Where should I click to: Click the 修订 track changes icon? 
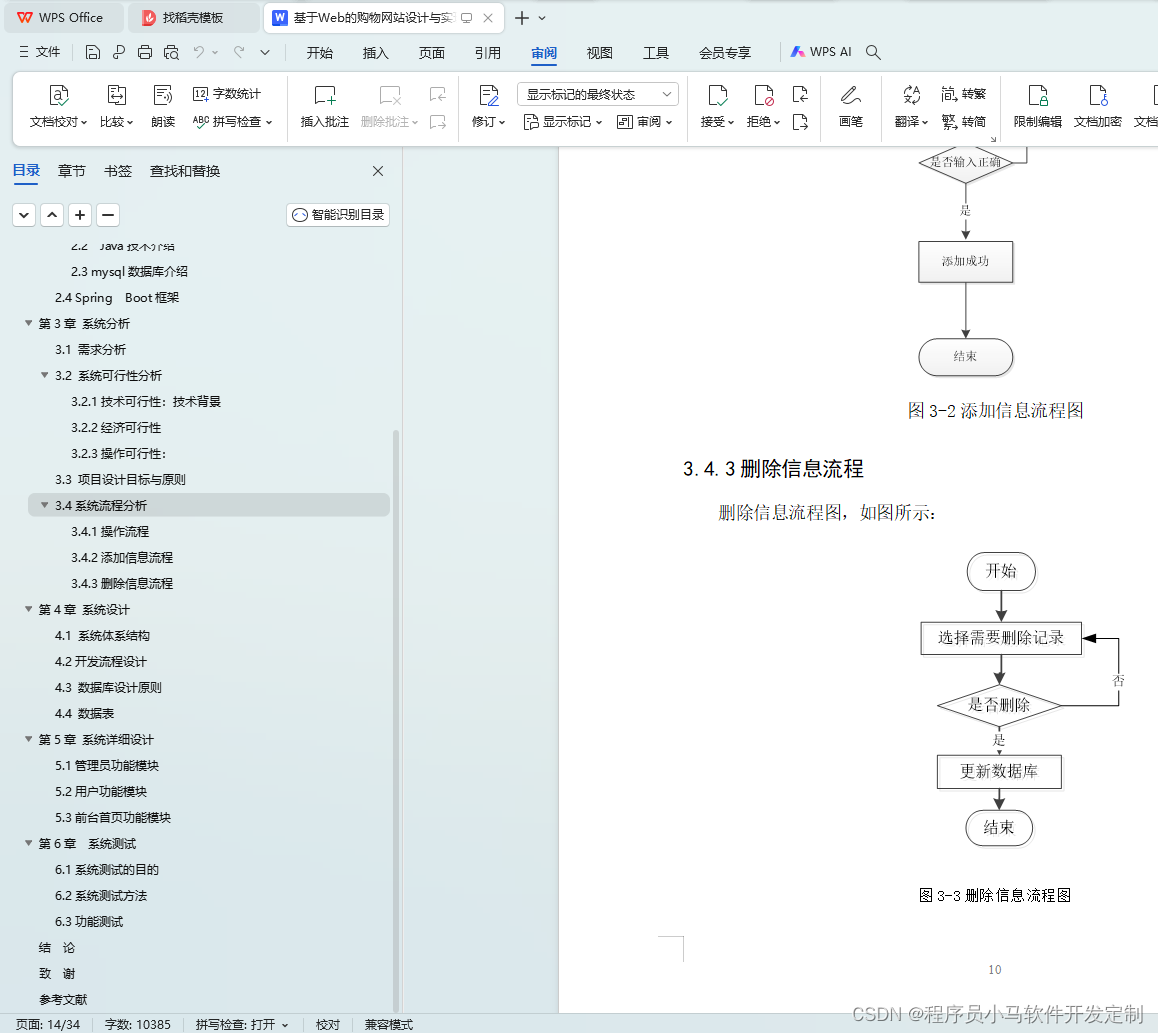tap(488, 96)
